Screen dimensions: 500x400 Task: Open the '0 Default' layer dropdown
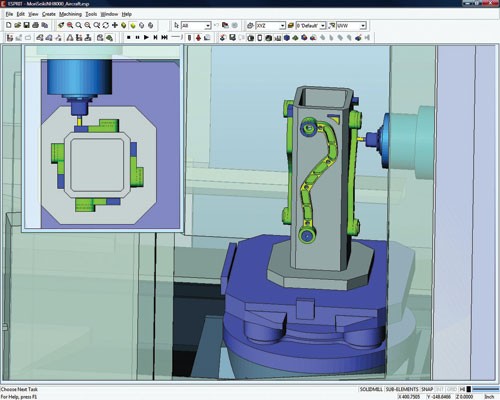(311, 26)
